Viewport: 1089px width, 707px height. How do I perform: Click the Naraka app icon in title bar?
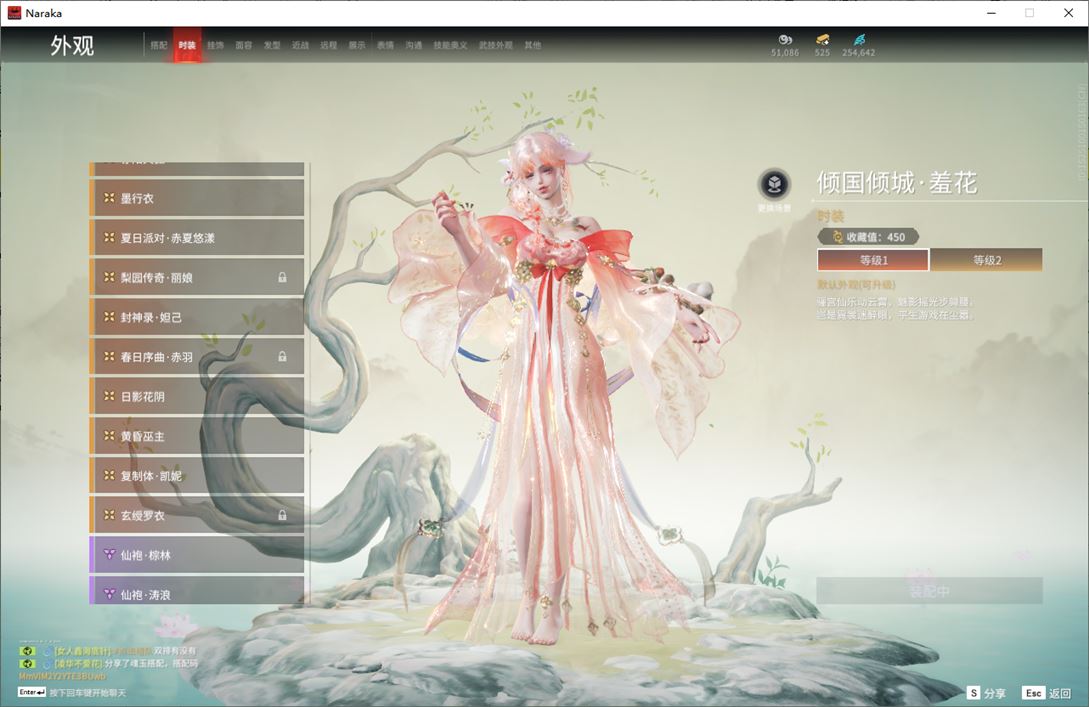14,13
